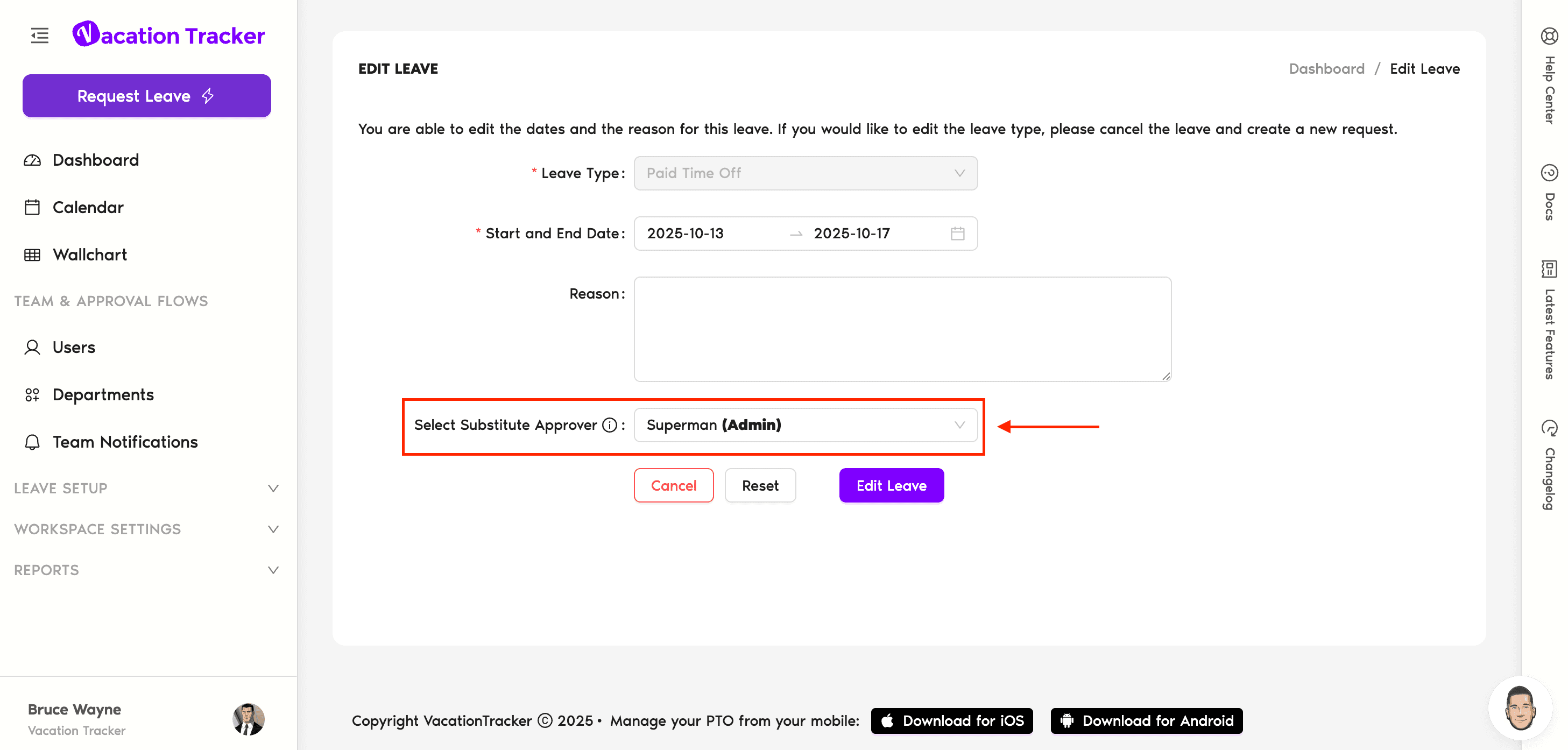Click the info icon beside Substitute Approver
This screenshot has height=750, width=1568.
coord(609,425)
